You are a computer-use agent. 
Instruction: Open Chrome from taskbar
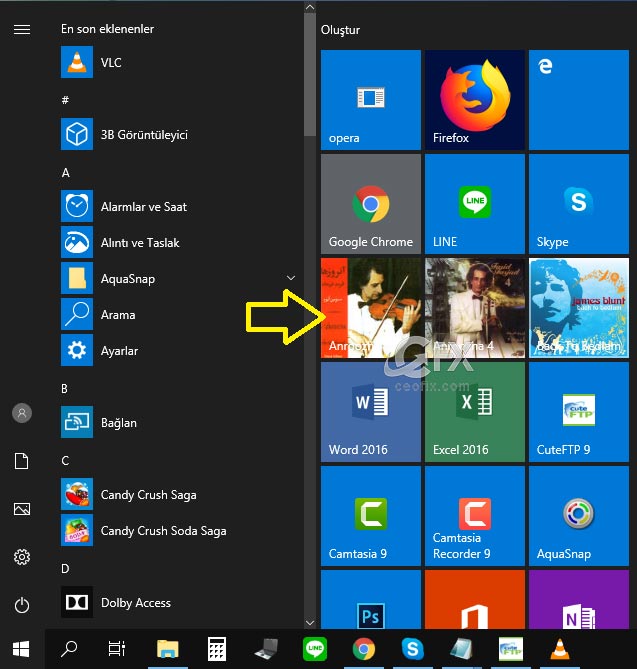pyautogui.click(x=364, y=649)
